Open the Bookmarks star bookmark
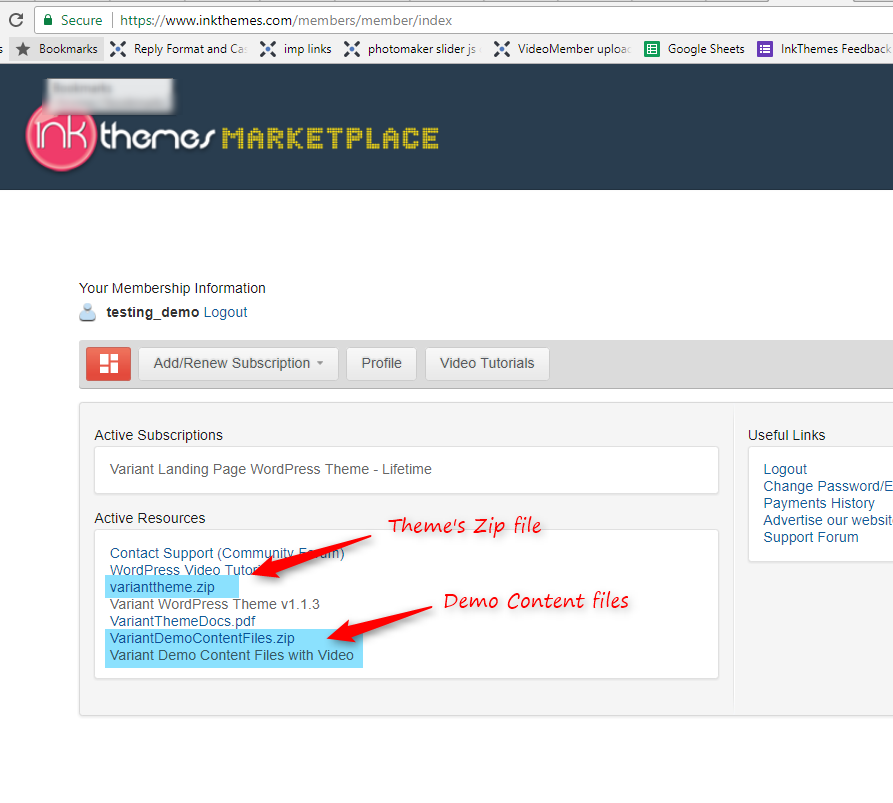 (x=56, y=49)
